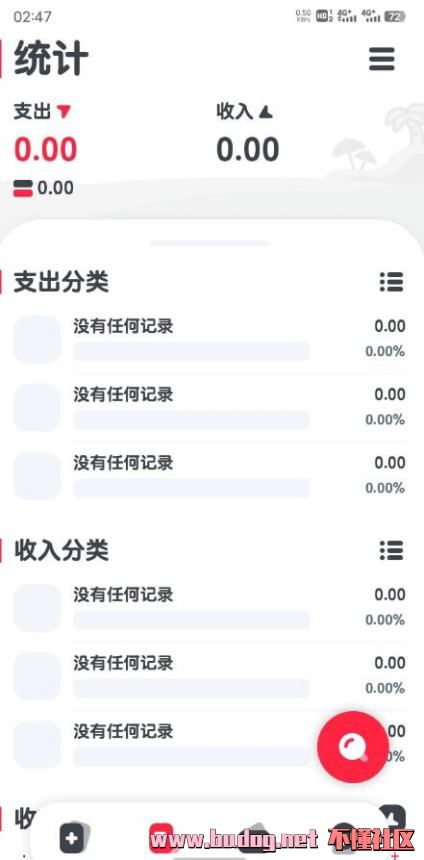Tap the red 0.00 expense total
The image size is (424, 860).
tap(46, 149)
